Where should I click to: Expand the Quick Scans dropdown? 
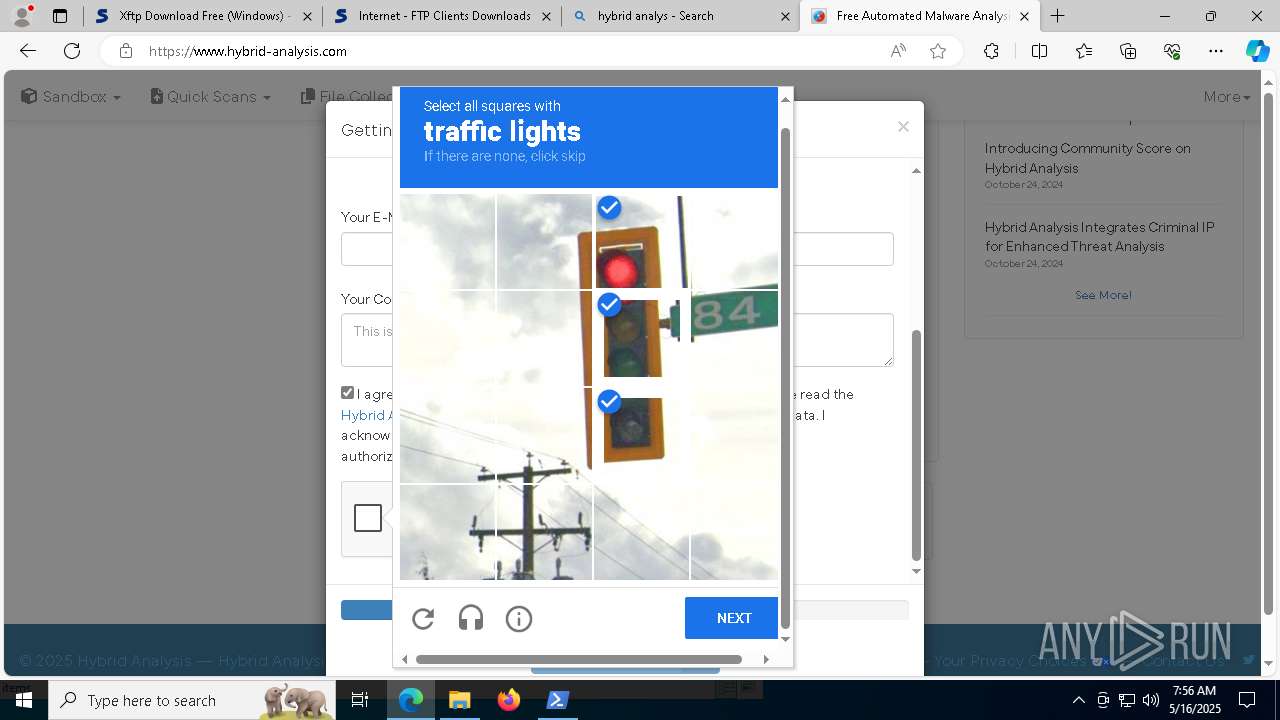click(211, 96)
